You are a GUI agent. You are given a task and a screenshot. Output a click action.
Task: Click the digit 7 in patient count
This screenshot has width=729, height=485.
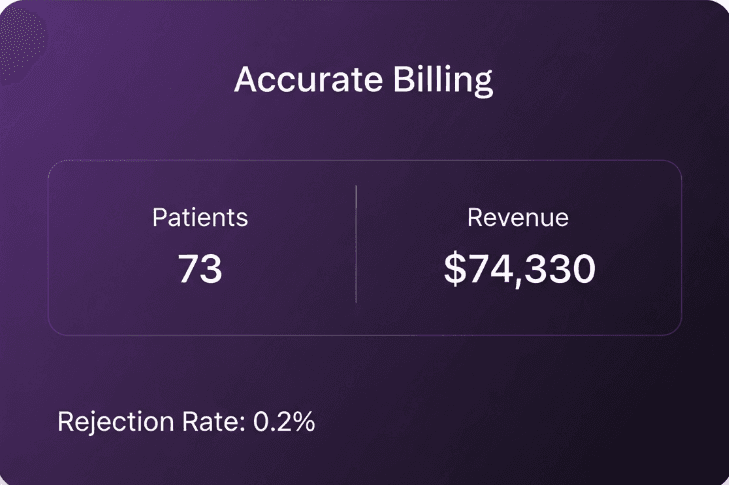189,269
